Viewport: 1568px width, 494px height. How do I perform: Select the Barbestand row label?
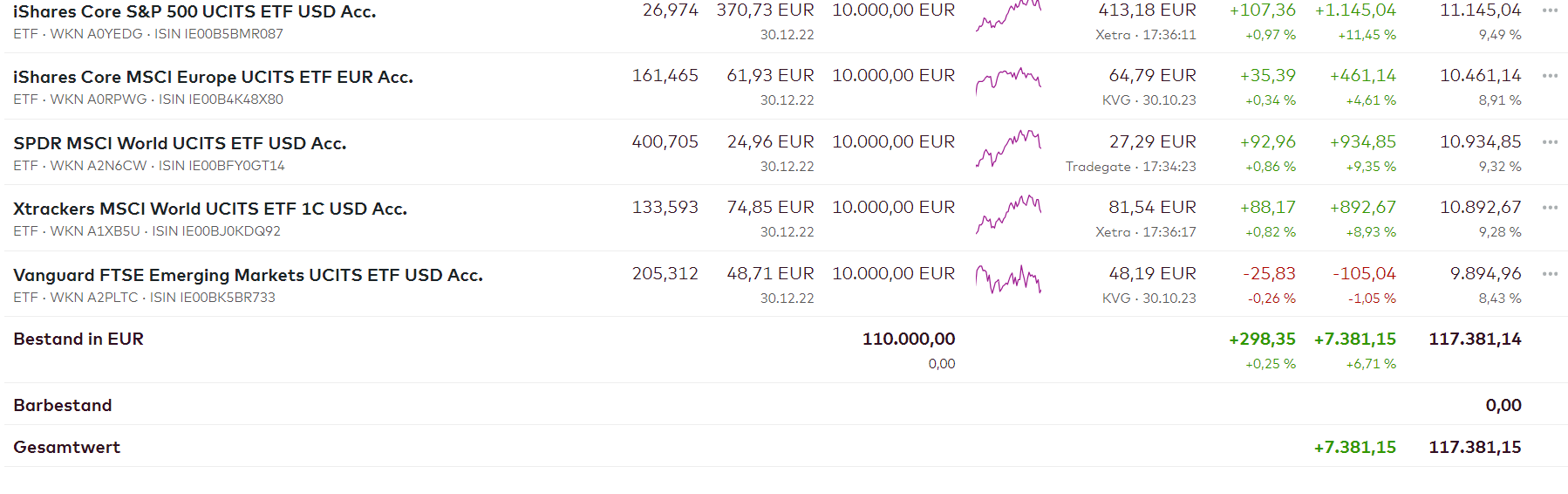point(63,405)
